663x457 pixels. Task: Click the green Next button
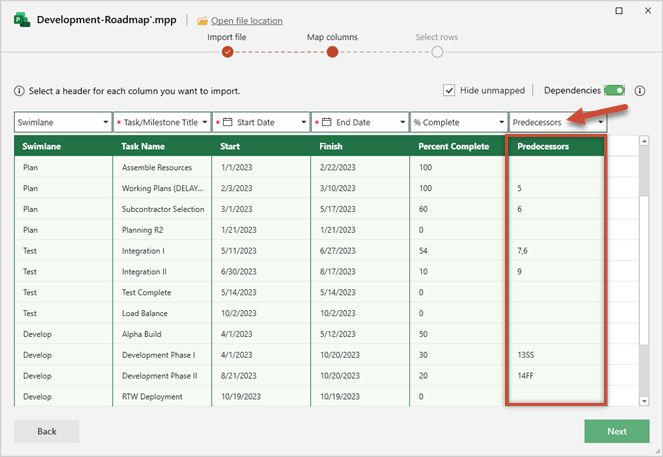pyautogui.click(x=616, y=431)
